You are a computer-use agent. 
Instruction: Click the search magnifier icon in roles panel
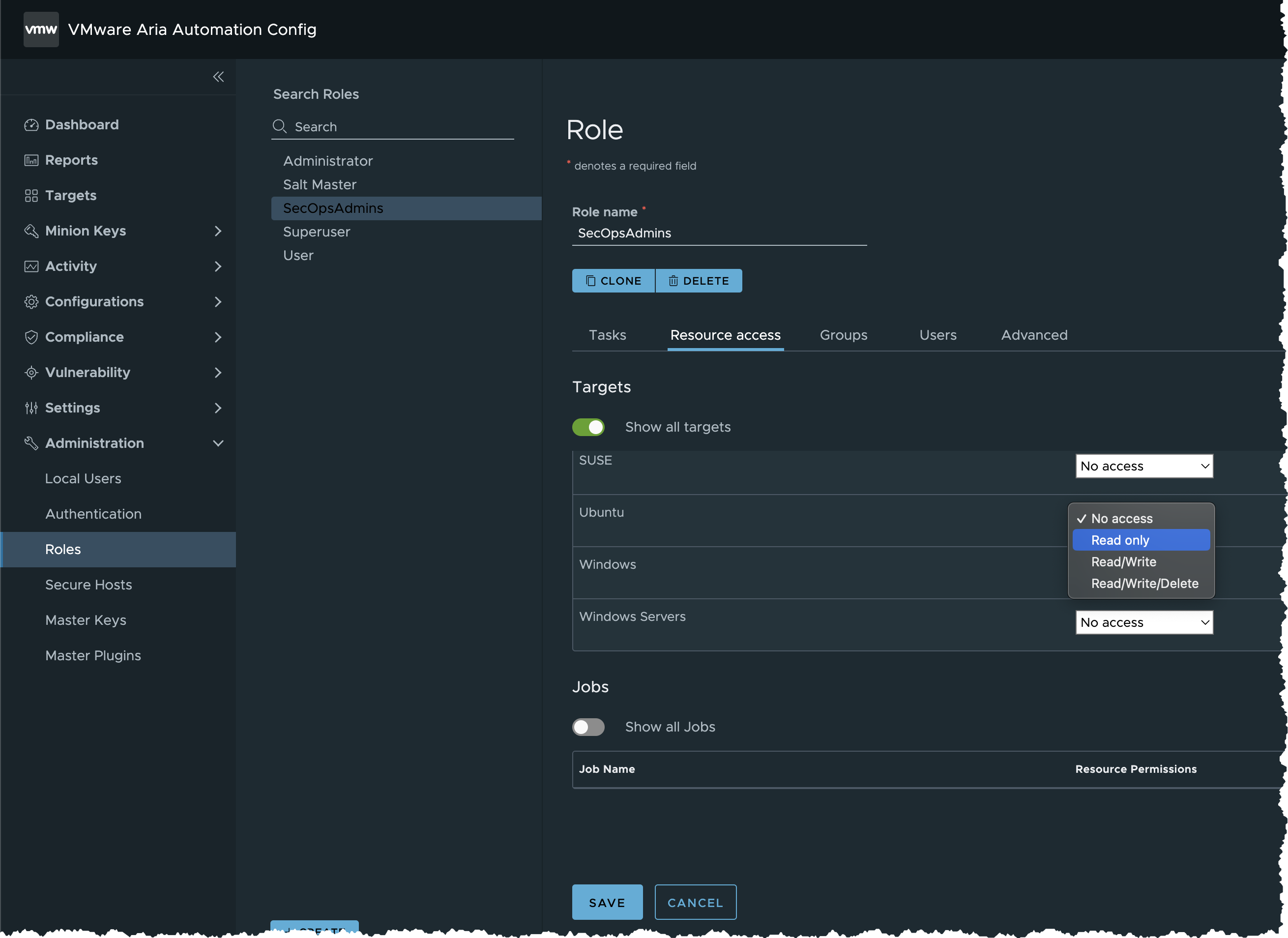pyautogui.click(x=279, y=126)
